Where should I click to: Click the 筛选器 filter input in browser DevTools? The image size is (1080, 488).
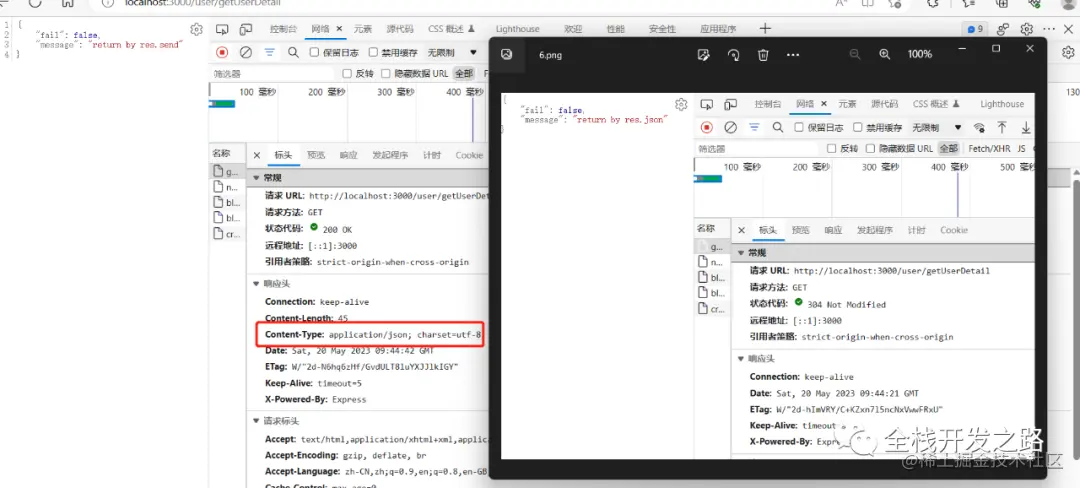point(274,73)
